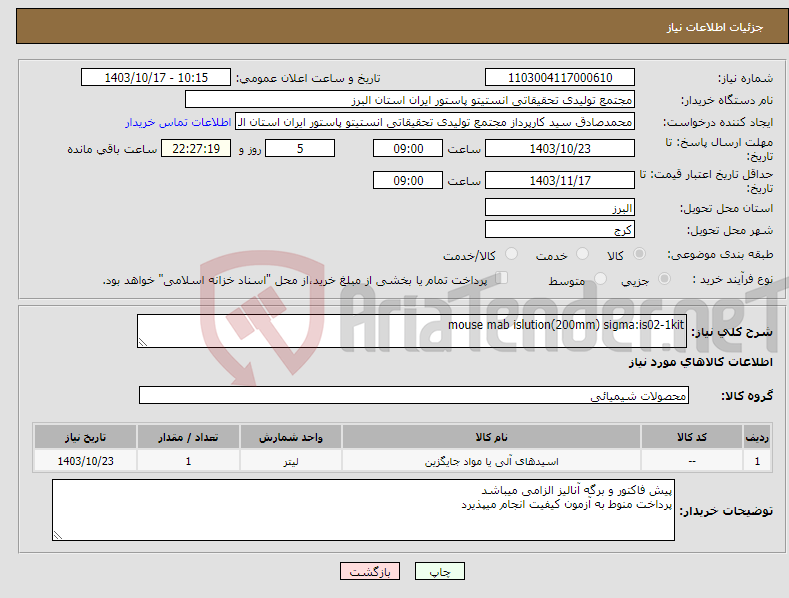This screenshot has height=598, width=789.
Task: Select the جزیی purchase type radio
Action: point(664,278)
